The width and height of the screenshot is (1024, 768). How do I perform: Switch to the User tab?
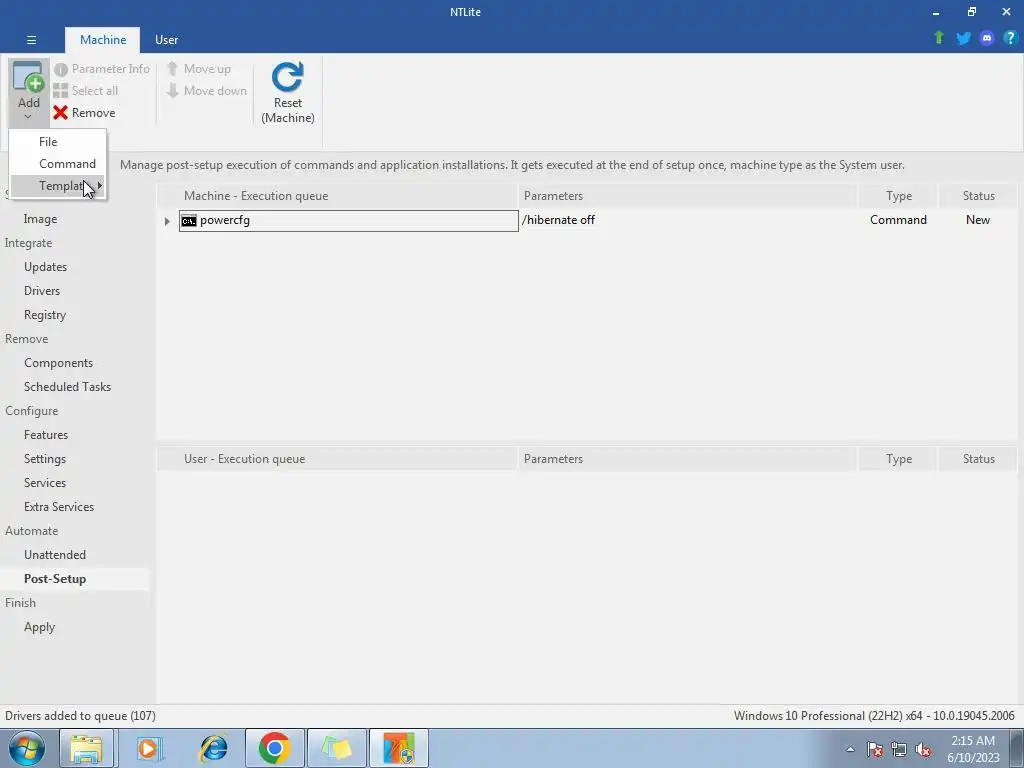167,40
